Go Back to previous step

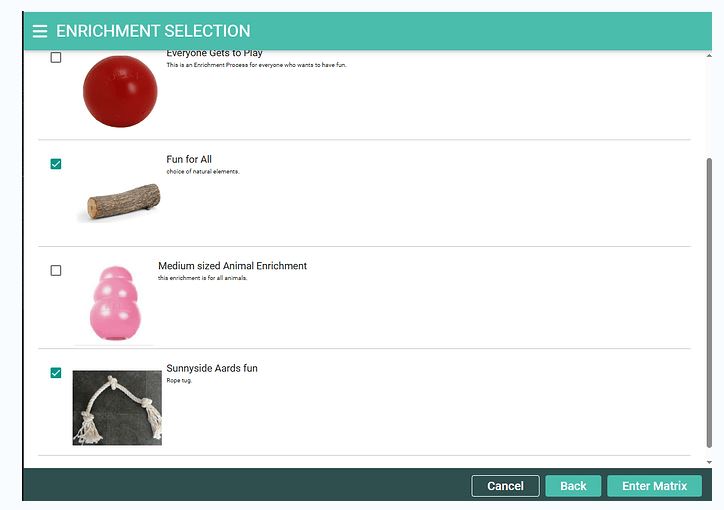(573, 486)
